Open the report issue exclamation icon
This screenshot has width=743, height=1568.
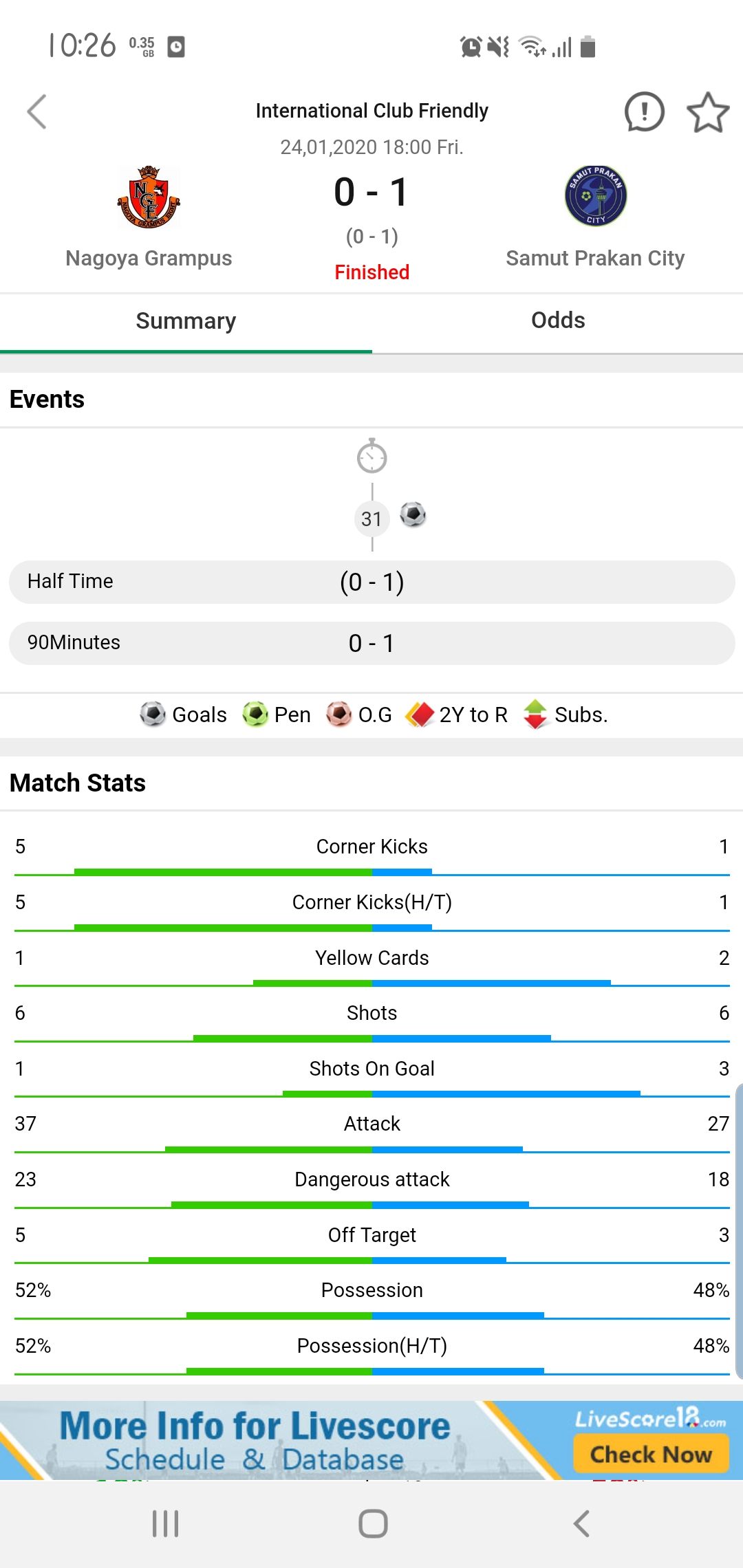(644, 111)
